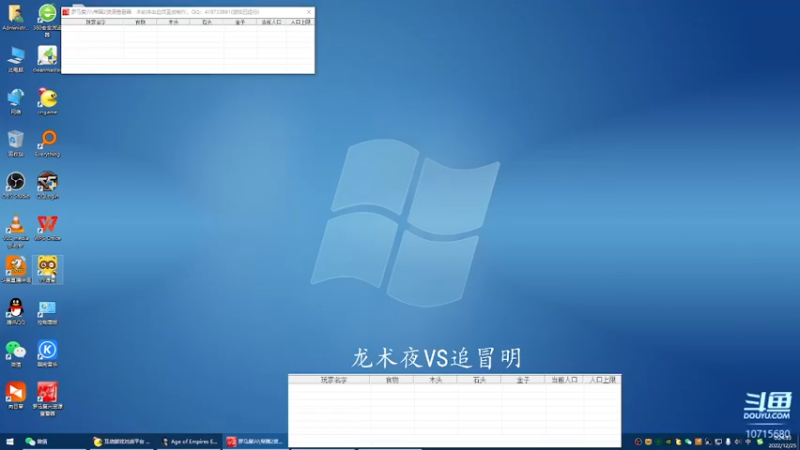Launch the CF login game shortcut
Viewport: 800px width, 450px height.
[x=47, y=185]
